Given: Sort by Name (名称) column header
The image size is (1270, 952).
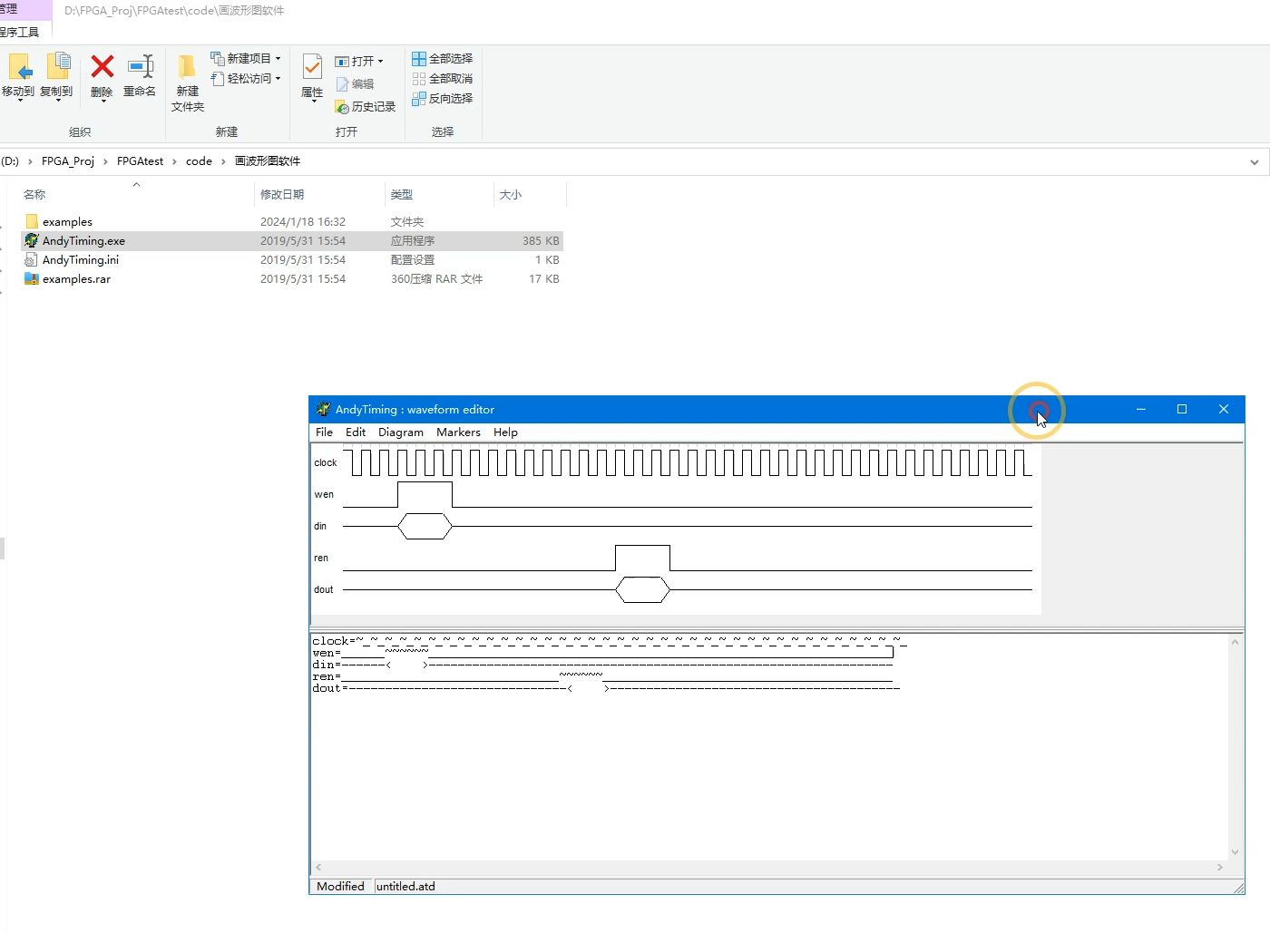Looking at the screenshot, I should (x=136, y=194).
